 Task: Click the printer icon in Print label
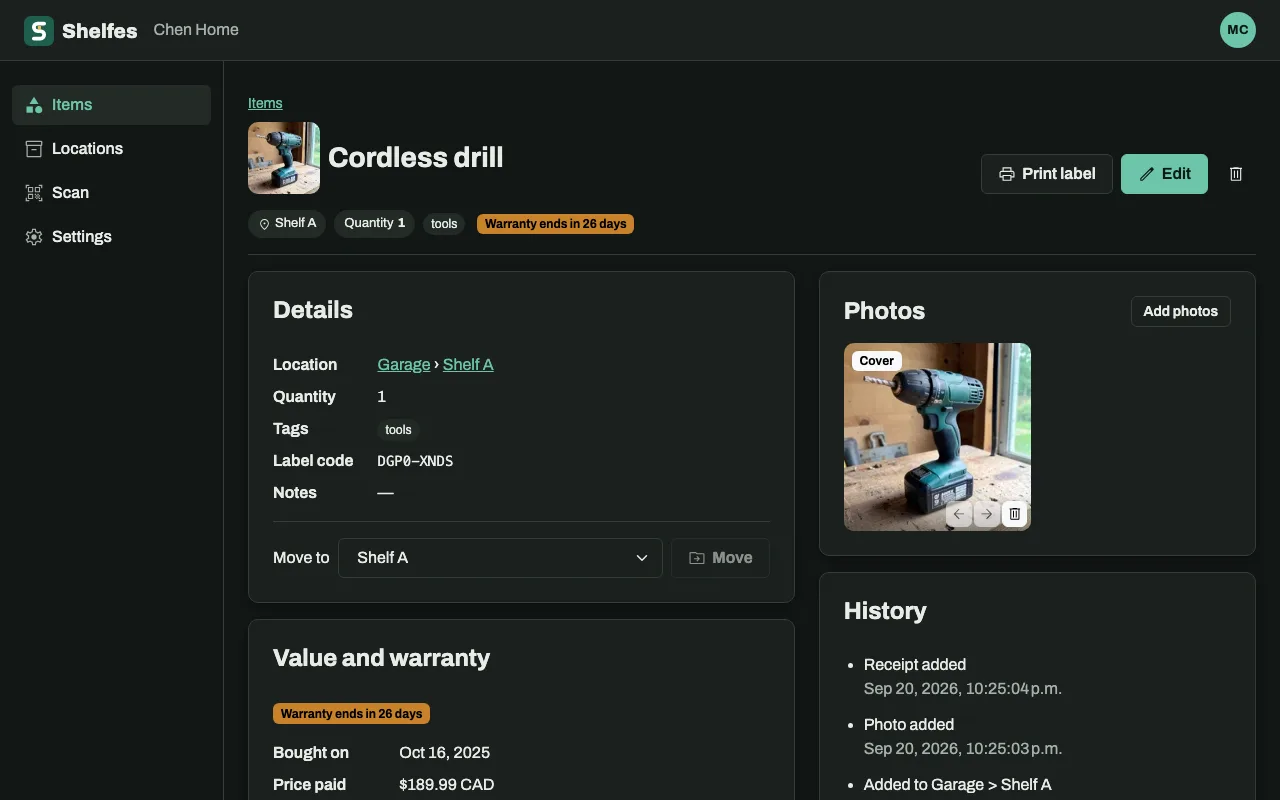tap(1007, 174)
